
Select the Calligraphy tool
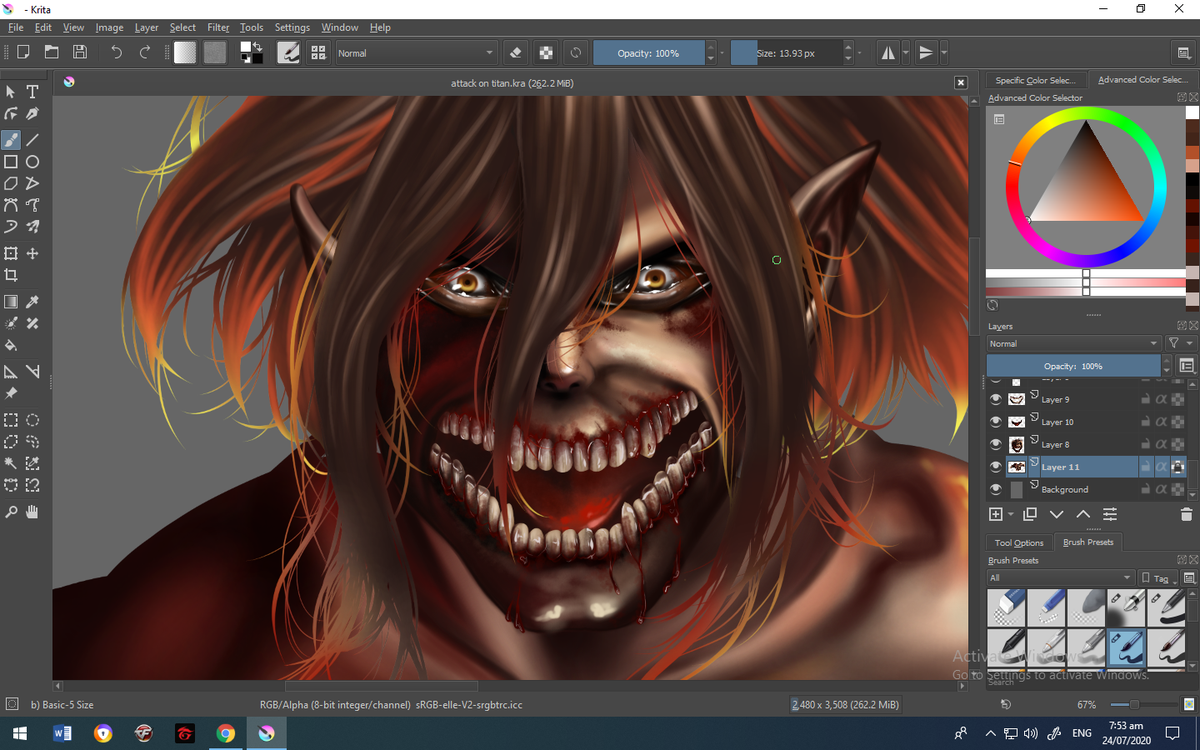click(32, 113)
